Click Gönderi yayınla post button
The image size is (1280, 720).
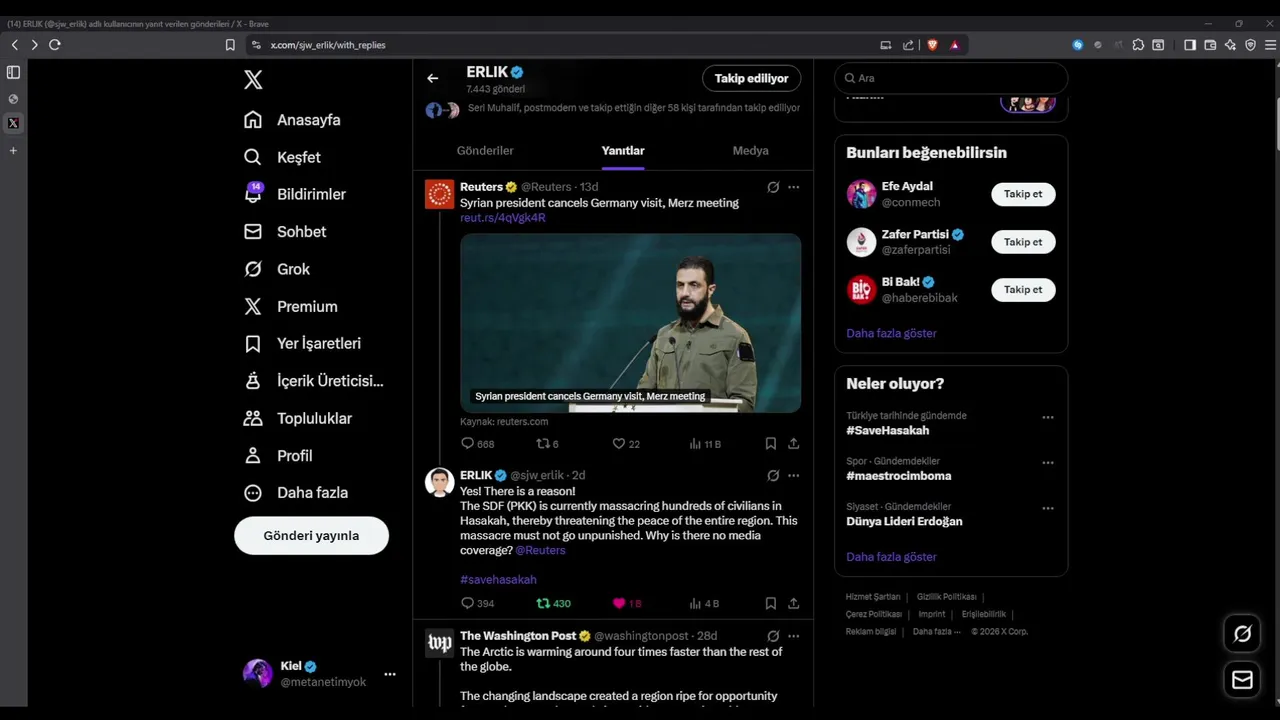point(311,535)
